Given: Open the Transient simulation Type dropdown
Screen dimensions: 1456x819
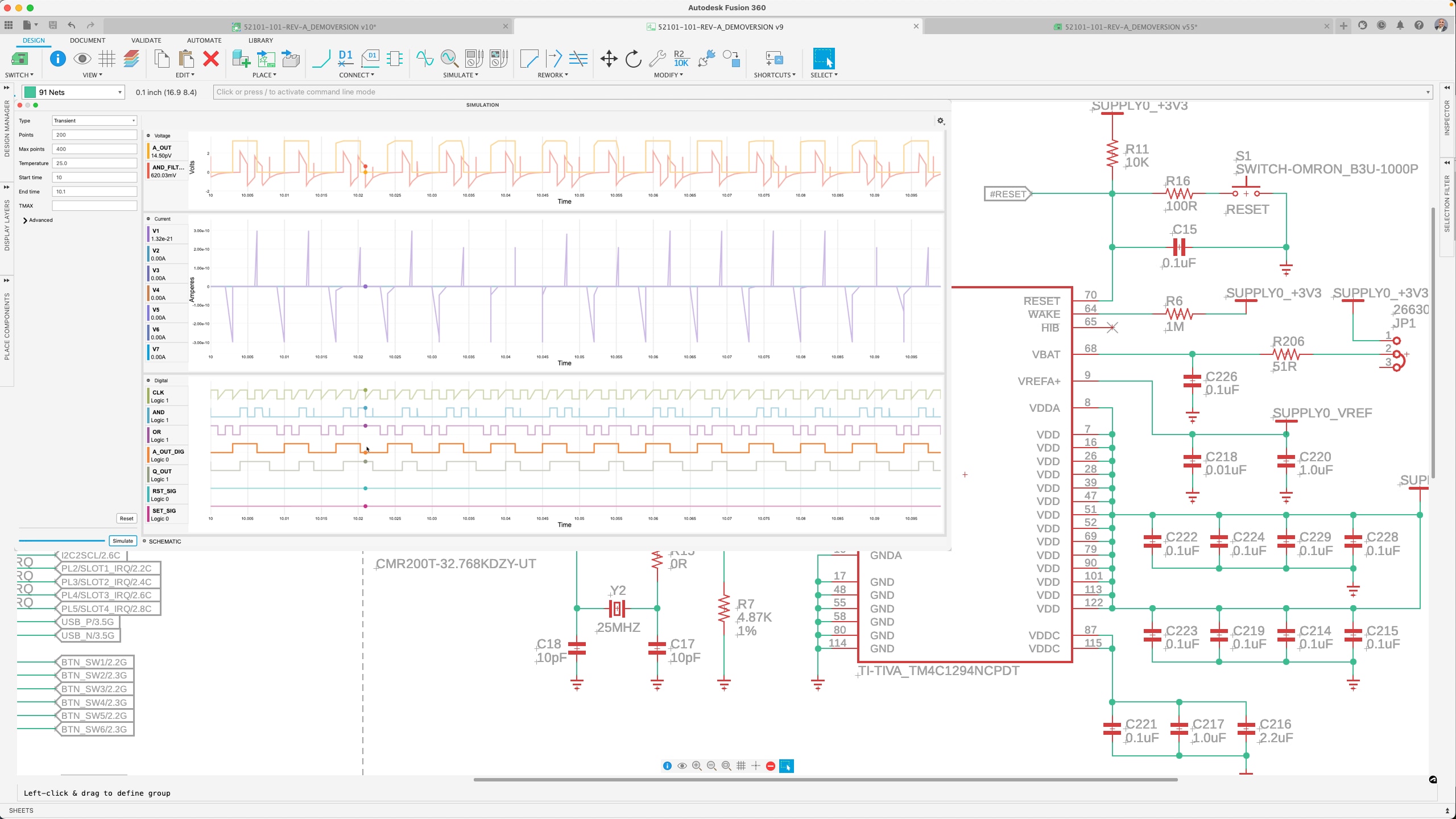Looking at the screenshot, I should click(94, 120).
